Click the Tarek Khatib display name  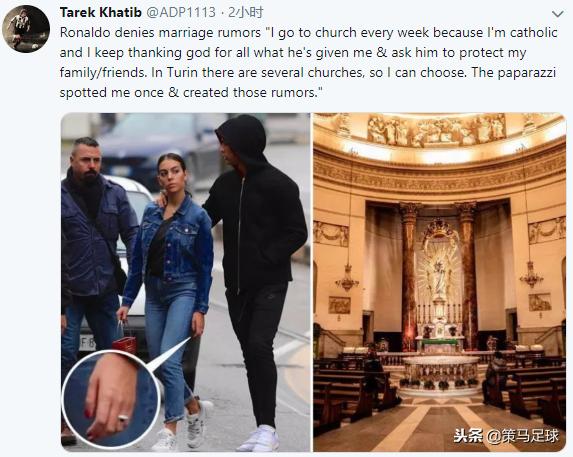[100, 12]
